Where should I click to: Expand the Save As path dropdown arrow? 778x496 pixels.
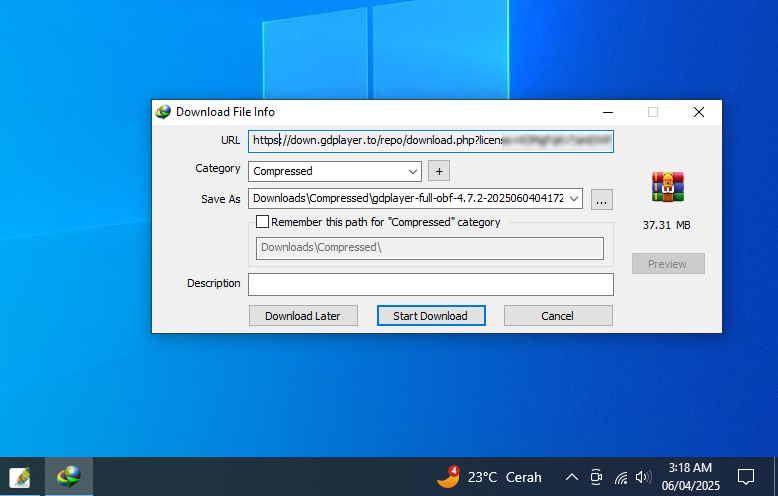coord(574,199)
